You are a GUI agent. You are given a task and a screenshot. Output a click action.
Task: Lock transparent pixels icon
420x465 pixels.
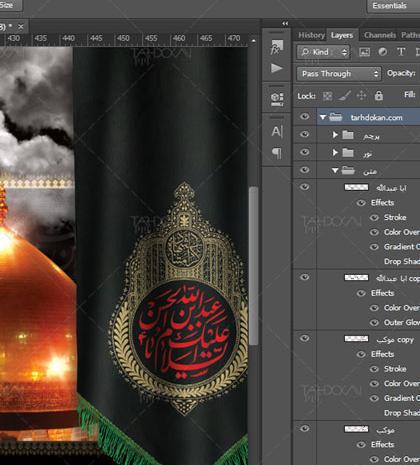pos(327,96)
